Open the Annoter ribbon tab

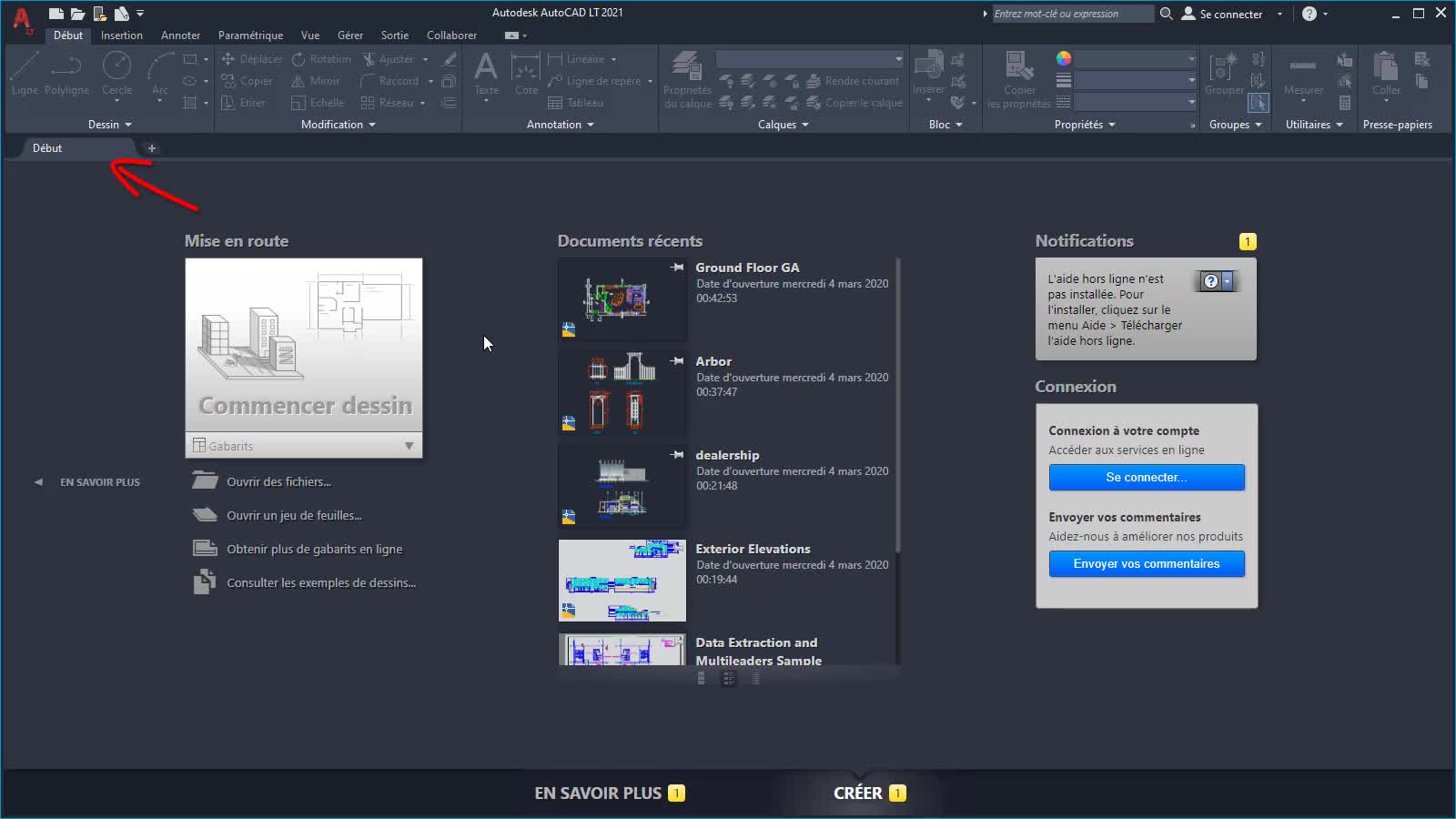pos(180,35)
